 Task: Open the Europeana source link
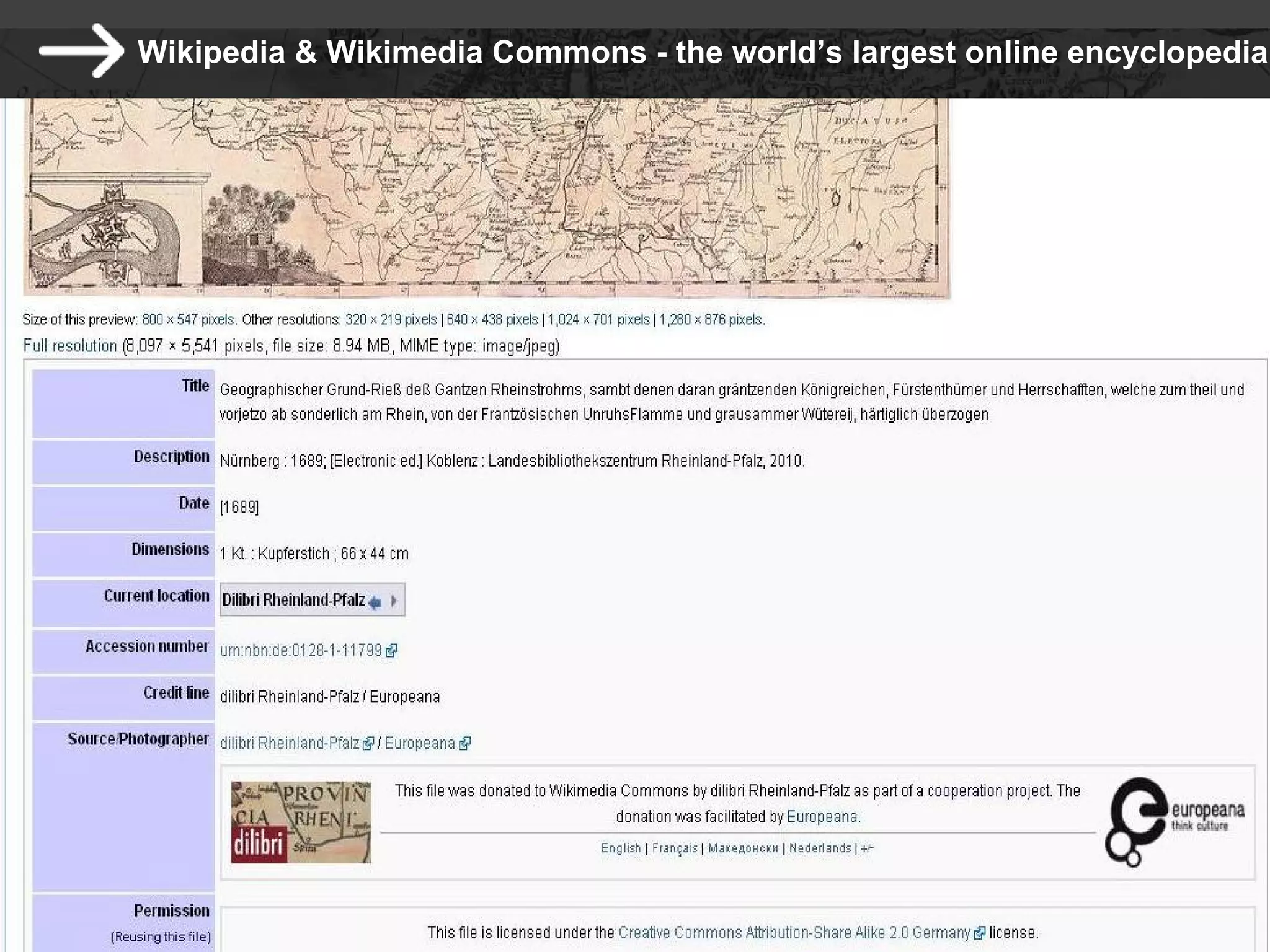pyautogui.click(x=420, y=743)
